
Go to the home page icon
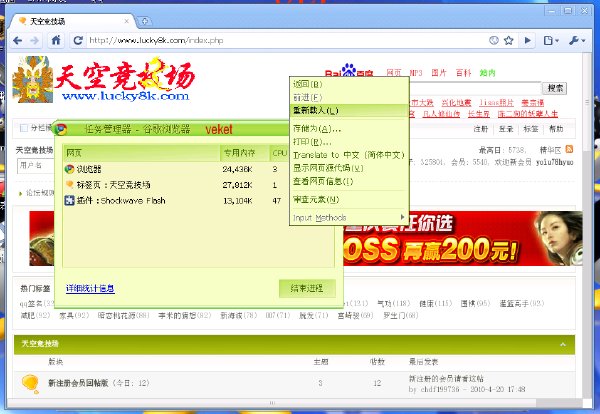[x=56, y=40]
